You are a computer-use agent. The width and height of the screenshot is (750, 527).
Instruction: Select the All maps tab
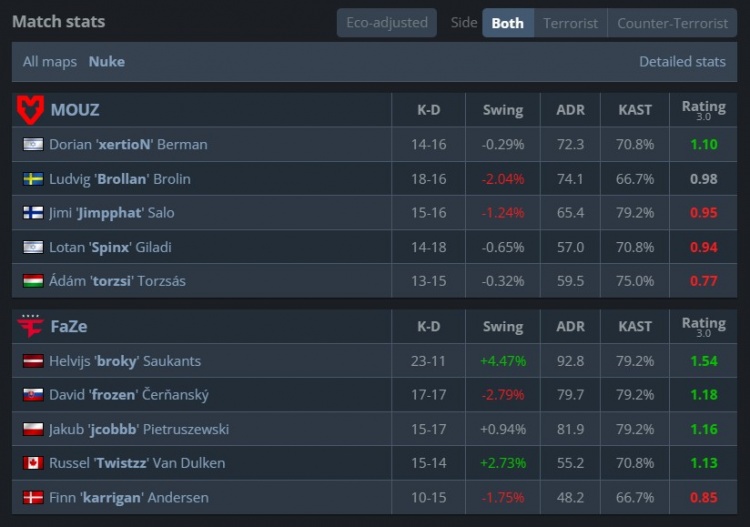50,61
